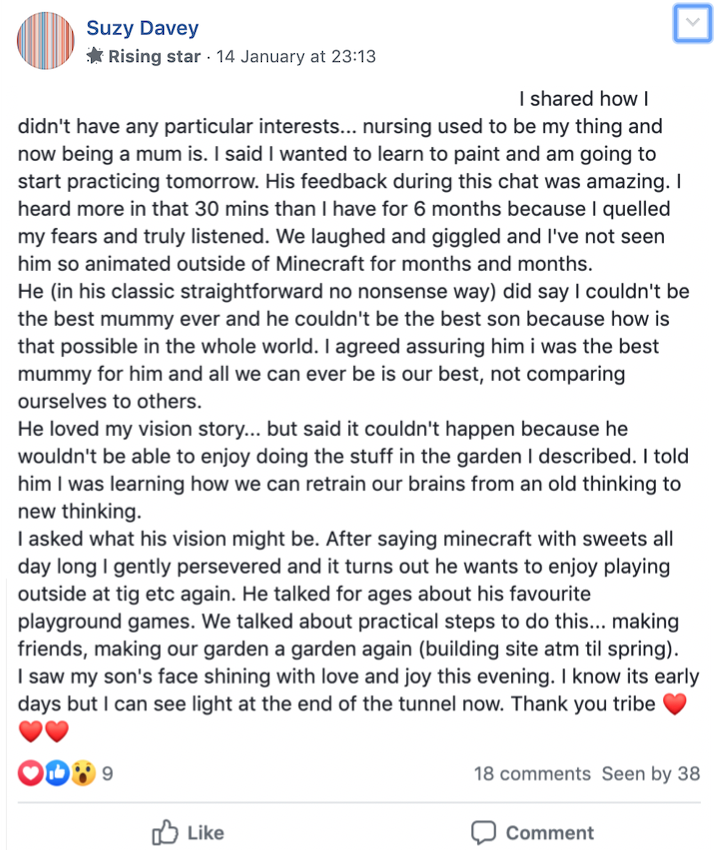Show who reacted via the 9 count
Image resolution: width=714 pixels, height=850 pixels.
[x=107, y=773]
